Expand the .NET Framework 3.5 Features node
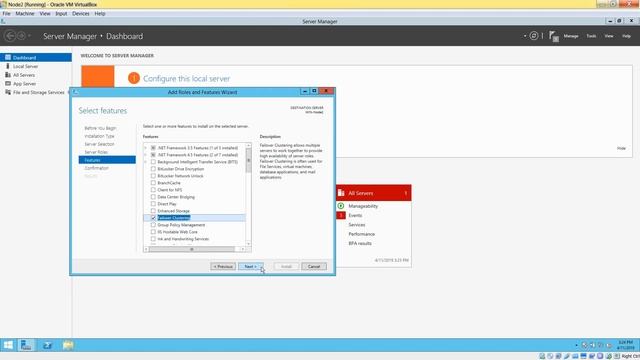Image resolution: width=640 pixels, height=360 pixels. pos(146,148)
